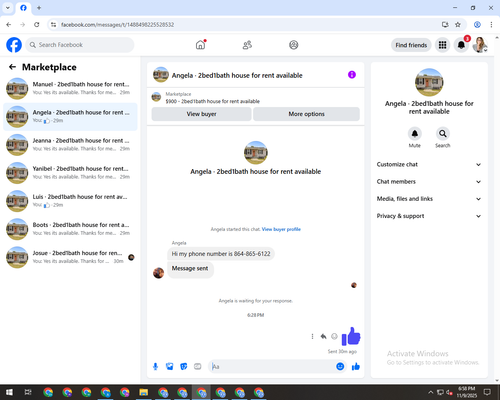Follow the View buyer profile link
The width and height of the screenshot is (500, 400).
(281, 229)
